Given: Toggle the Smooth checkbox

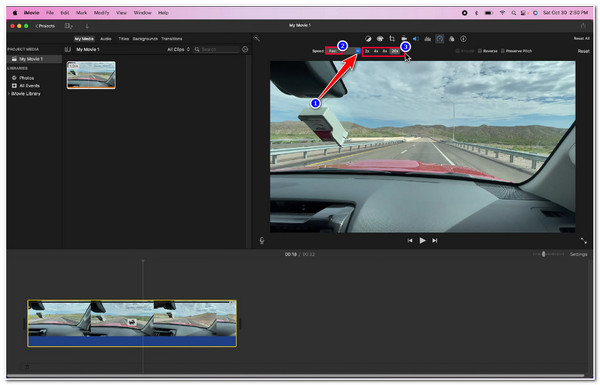Looking at the screenshot, I should 457,51.
